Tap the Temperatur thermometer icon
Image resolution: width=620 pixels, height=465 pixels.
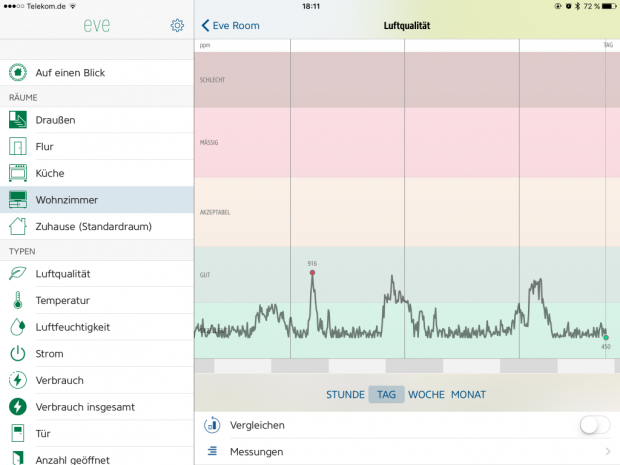(x=18, y=300)
